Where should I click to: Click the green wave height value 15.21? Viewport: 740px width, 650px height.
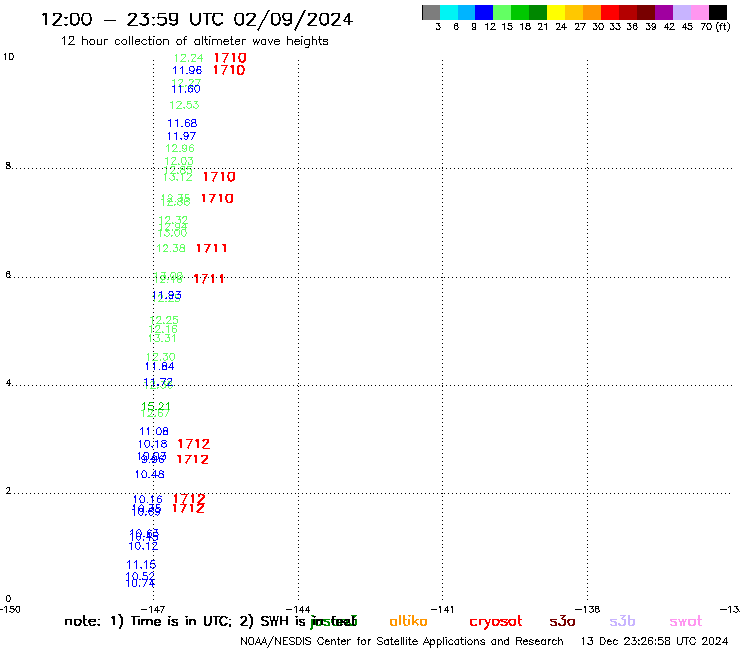click(156, 406)
